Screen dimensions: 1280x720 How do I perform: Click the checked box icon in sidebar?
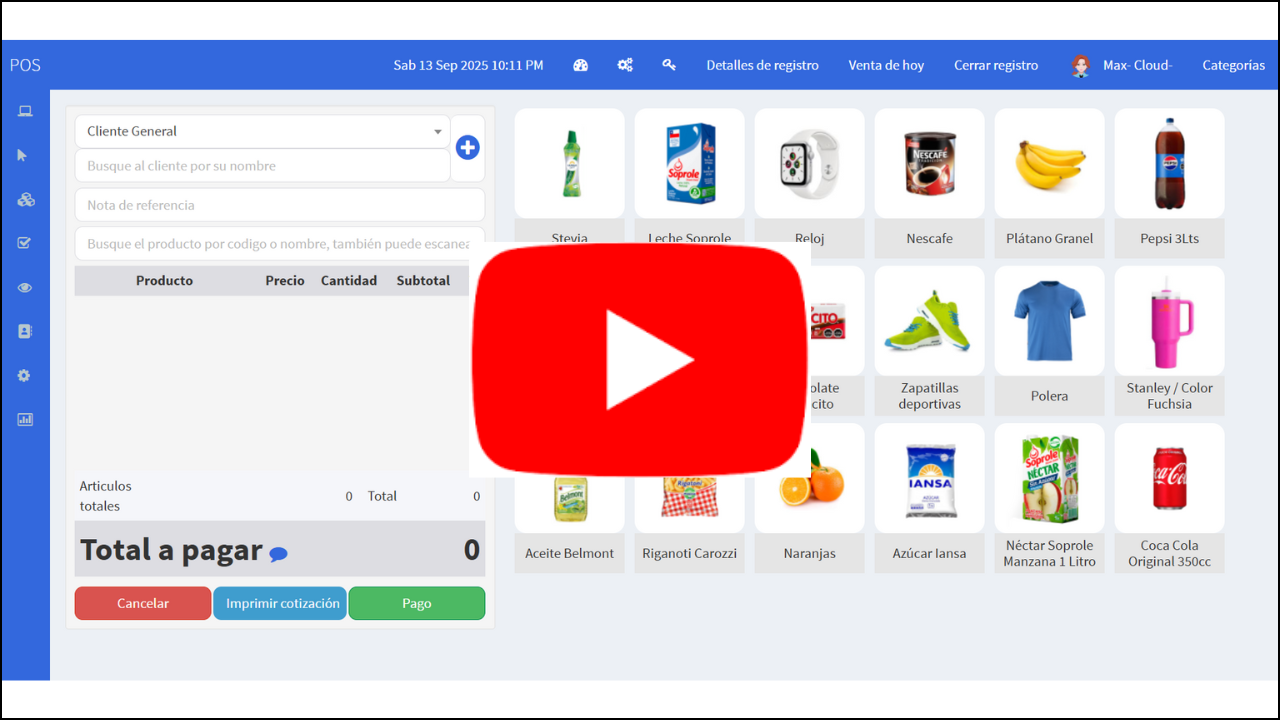[x=25, y=243]
